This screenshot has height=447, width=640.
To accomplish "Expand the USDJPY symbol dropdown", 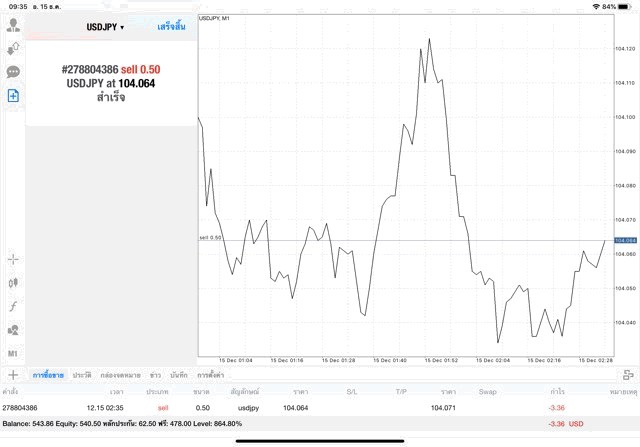I will click(x=105, y=27).
